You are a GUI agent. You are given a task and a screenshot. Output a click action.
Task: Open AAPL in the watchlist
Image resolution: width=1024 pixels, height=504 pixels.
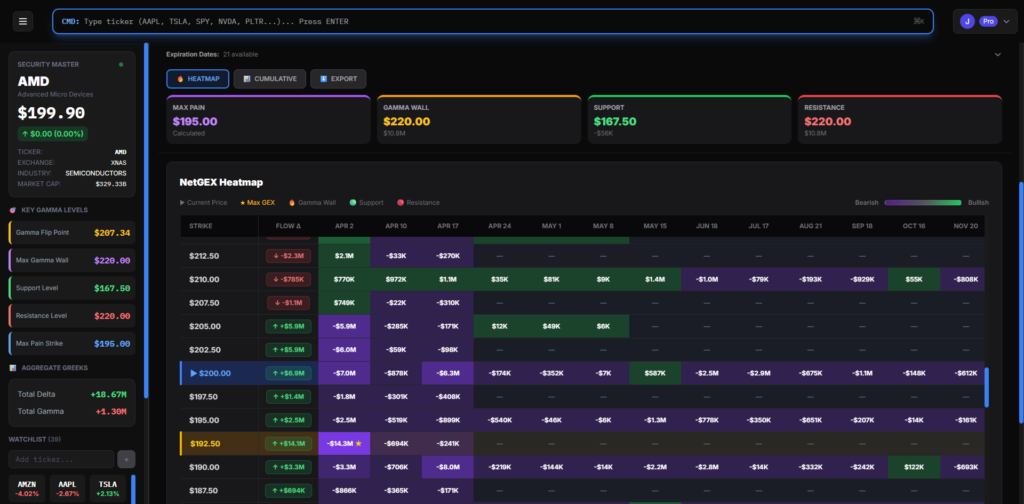(67, 488)
